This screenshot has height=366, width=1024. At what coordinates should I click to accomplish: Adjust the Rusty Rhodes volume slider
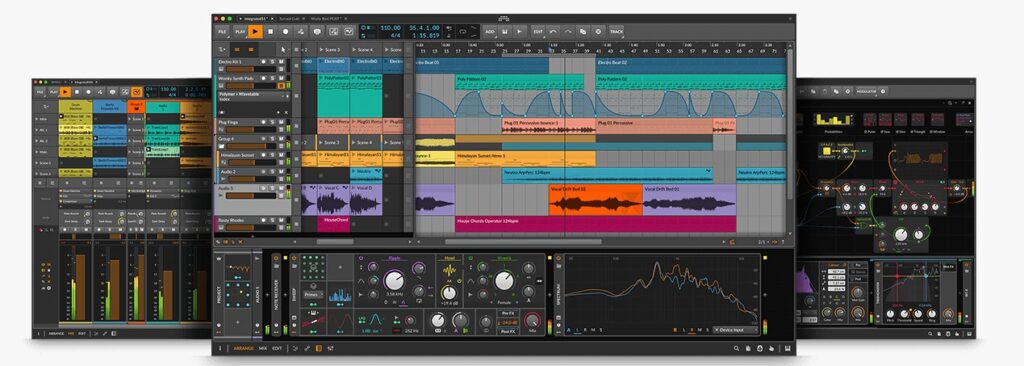(x=251, y=227)
